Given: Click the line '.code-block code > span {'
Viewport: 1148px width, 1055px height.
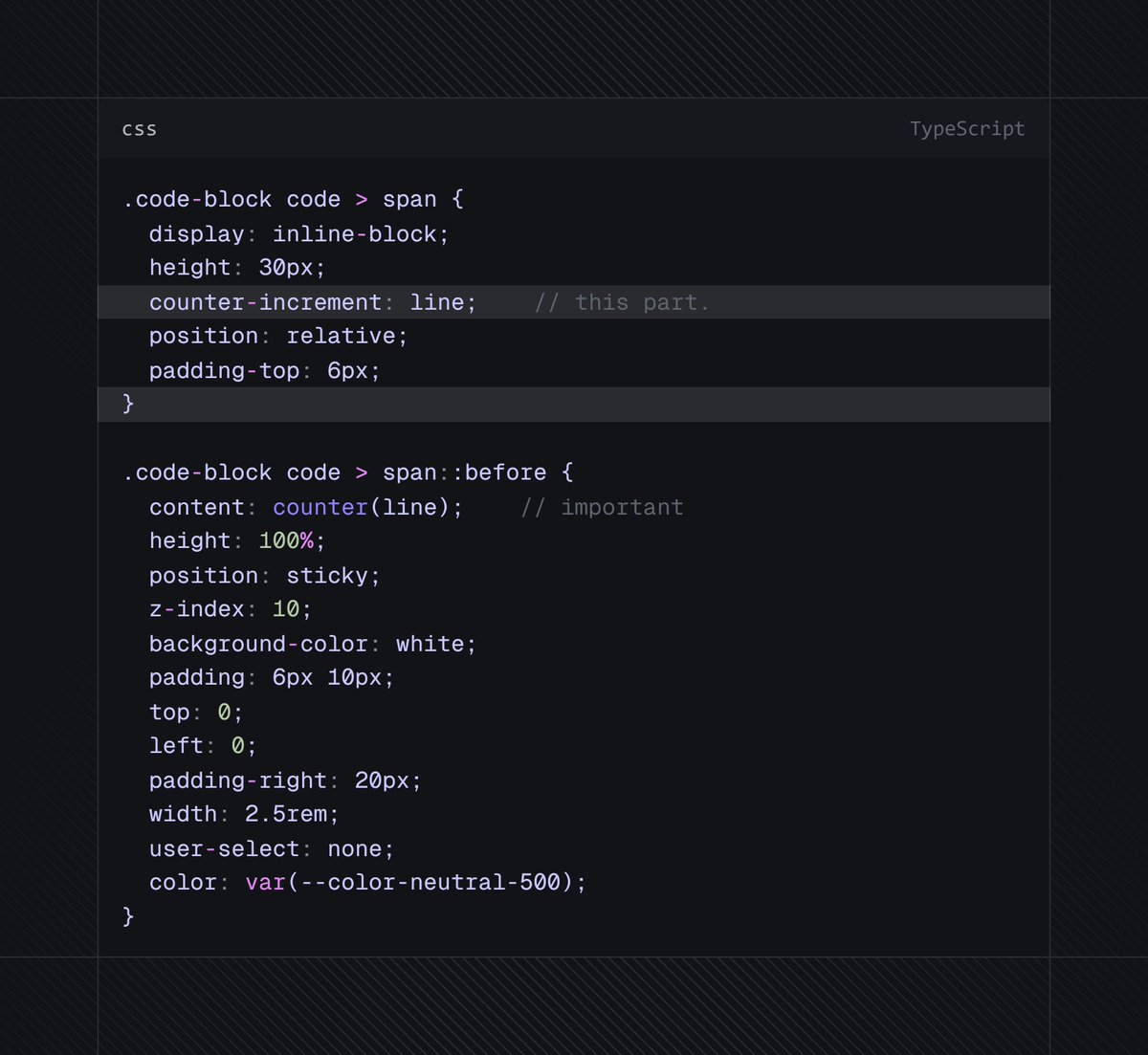Looking at the screenshot, I should pyautogui.click(x=294, y=199).
